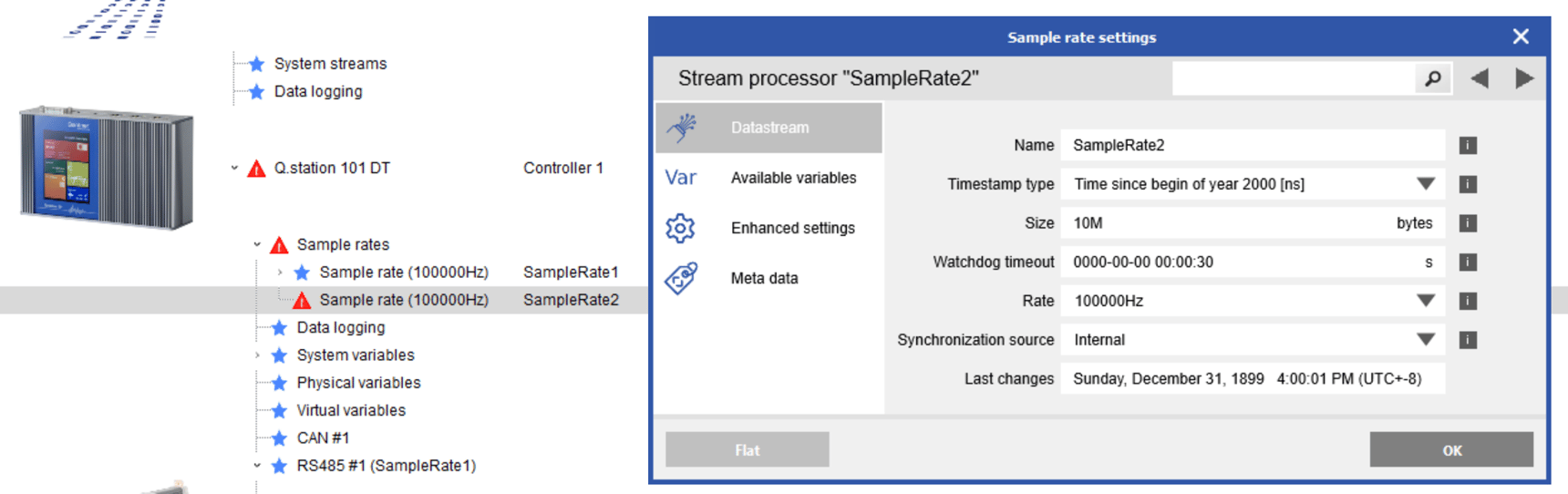Image resolution: width=1568 pixels, height=494 pixels.
Task: Show info for Timestamp type
Action: (x=1468, y=184)
